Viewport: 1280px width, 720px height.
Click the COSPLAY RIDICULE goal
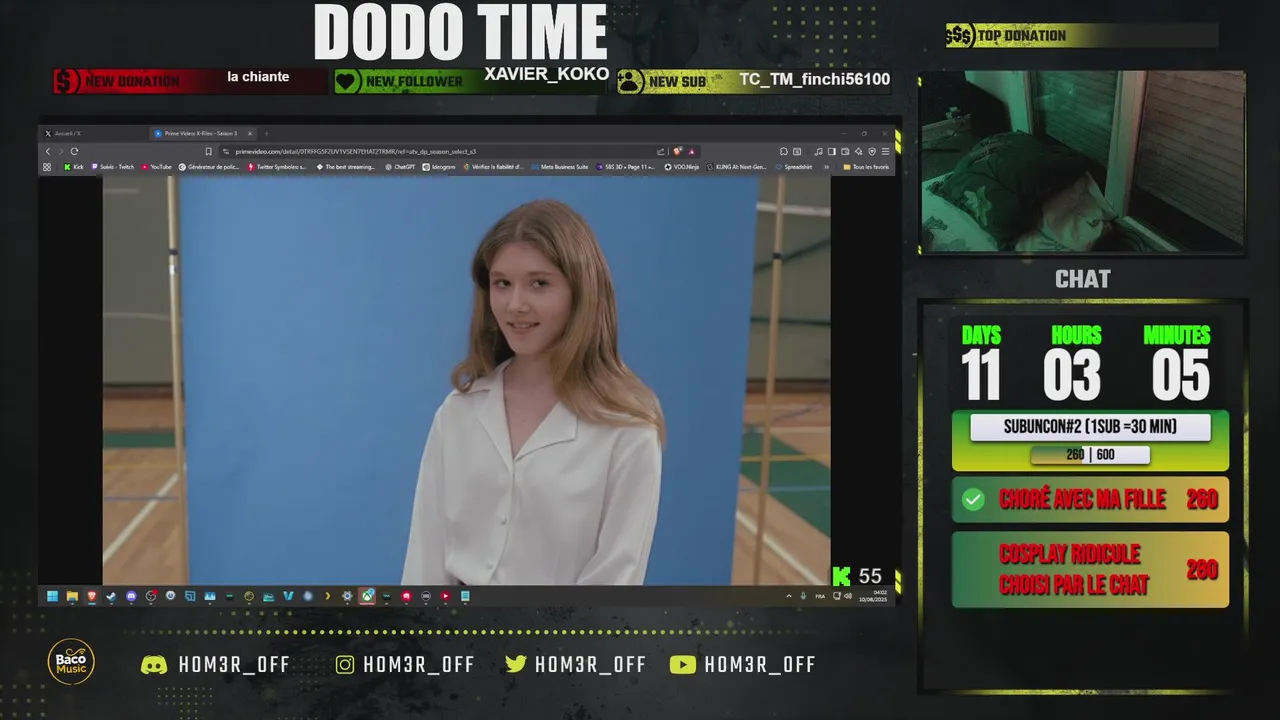[x=1090, y=569]
